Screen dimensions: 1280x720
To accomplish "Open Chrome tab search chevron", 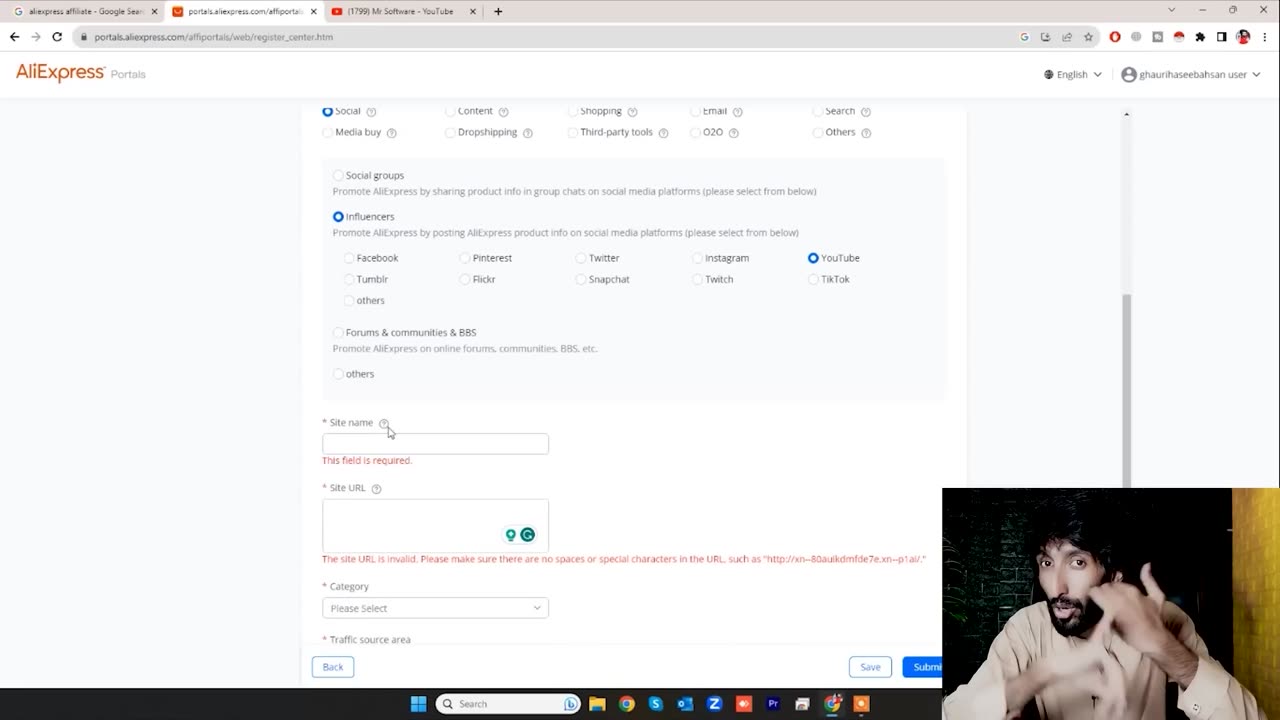I will (x=1172, y=10).
